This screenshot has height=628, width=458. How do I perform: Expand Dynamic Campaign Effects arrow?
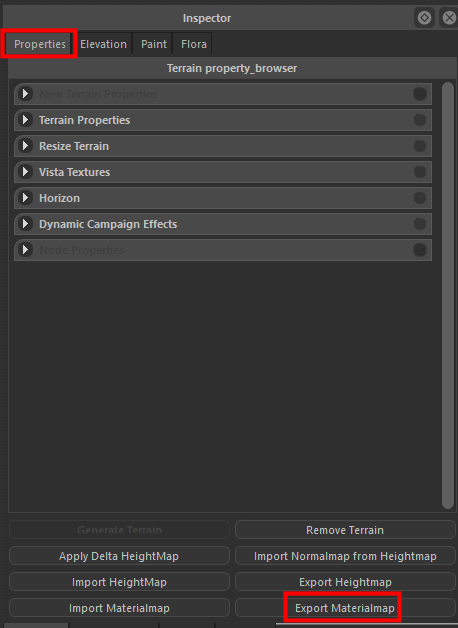point(25,224)
